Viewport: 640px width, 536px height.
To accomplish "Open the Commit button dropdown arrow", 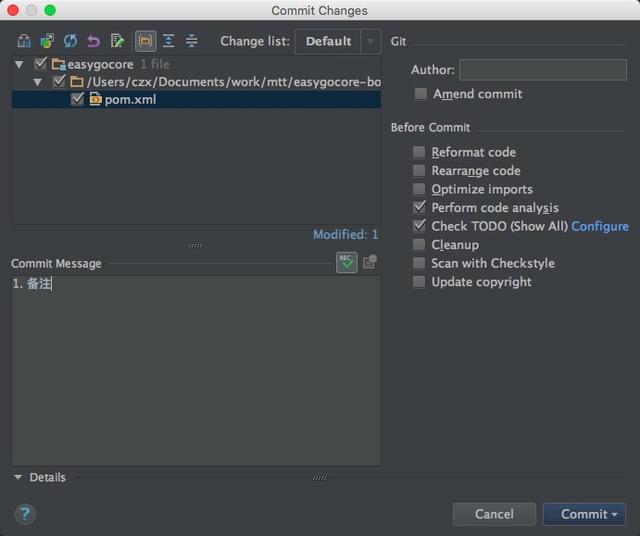I will coord(613,514).
